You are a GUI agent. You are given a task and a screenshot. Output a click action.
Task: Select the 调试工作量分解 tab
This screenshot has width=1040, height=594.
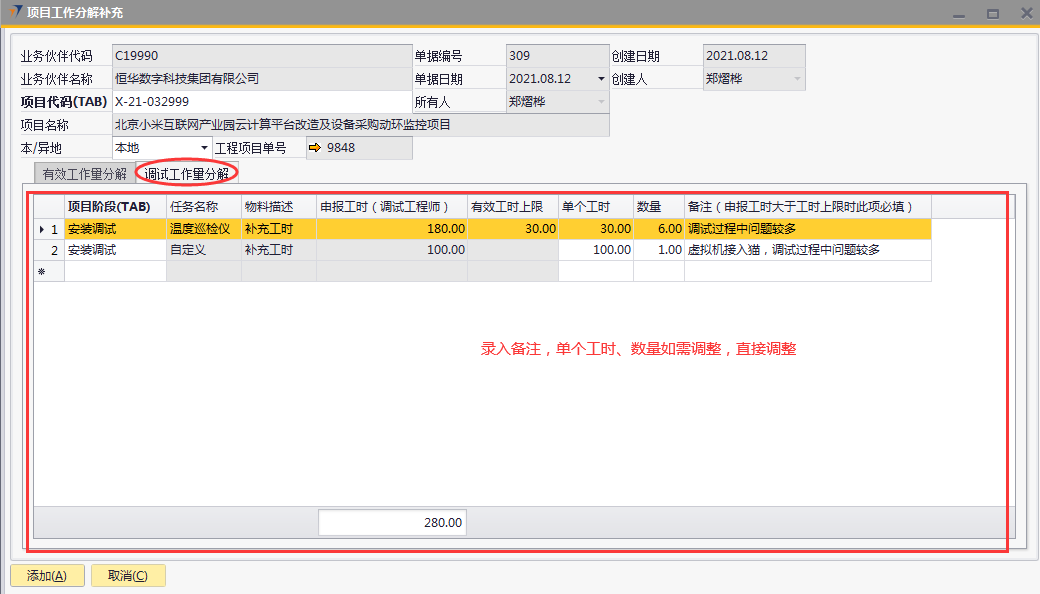[187, 174]
